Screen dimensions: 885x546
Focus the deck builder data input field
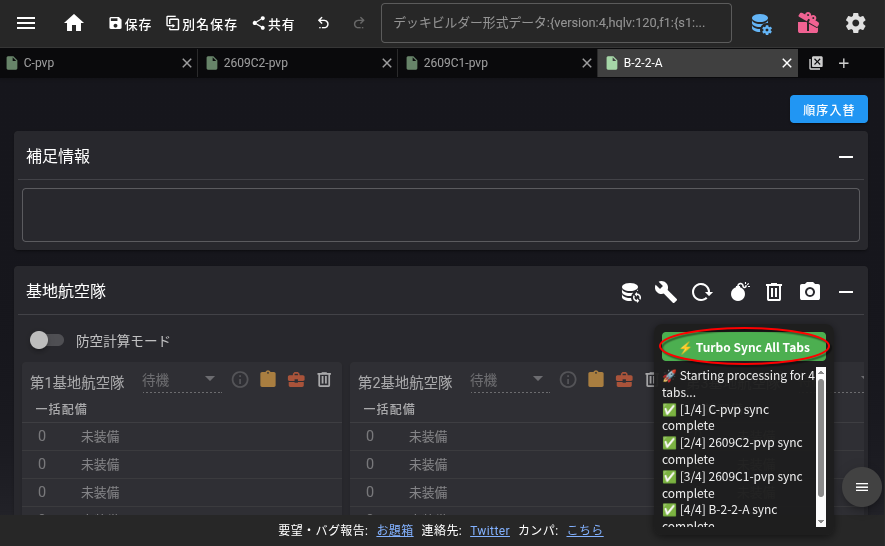click(x=556, y=23)
